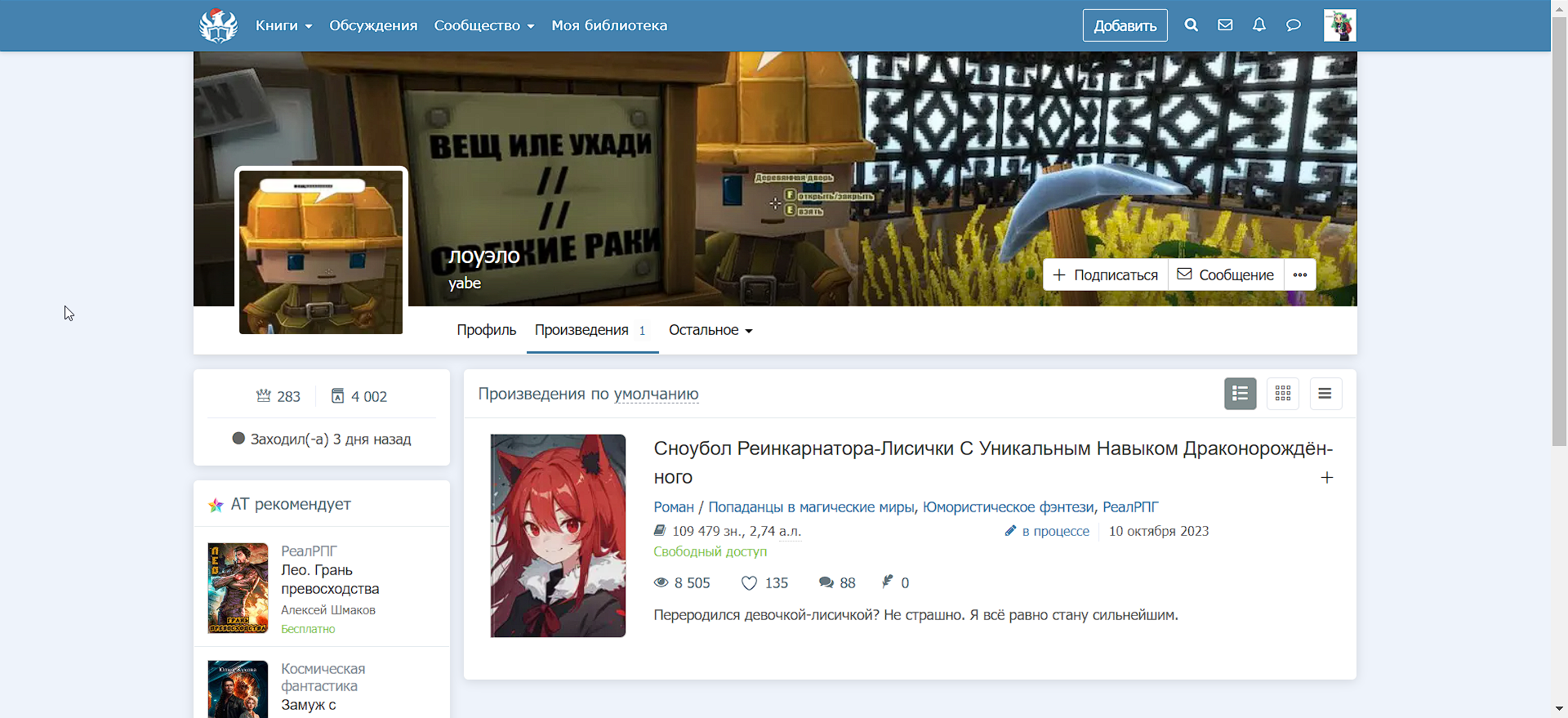The height and width of the screenshot is (718, 1568).
Task: Open Моя библиотека menu item
Action: [x=609, y=25]
